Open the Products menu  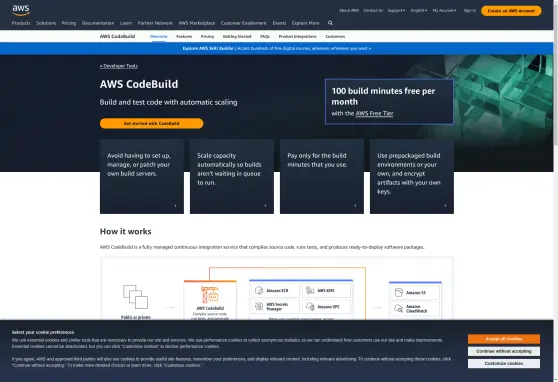21,23
